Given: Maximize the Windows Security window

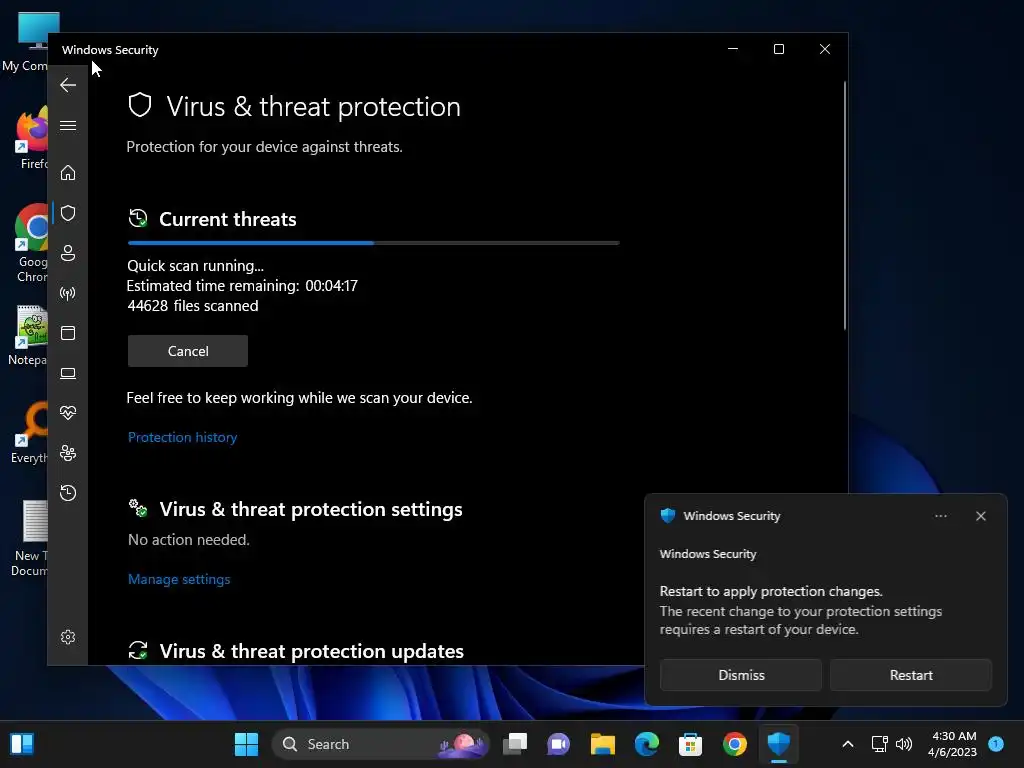Looking at the screenshot, I should point(778,49).
